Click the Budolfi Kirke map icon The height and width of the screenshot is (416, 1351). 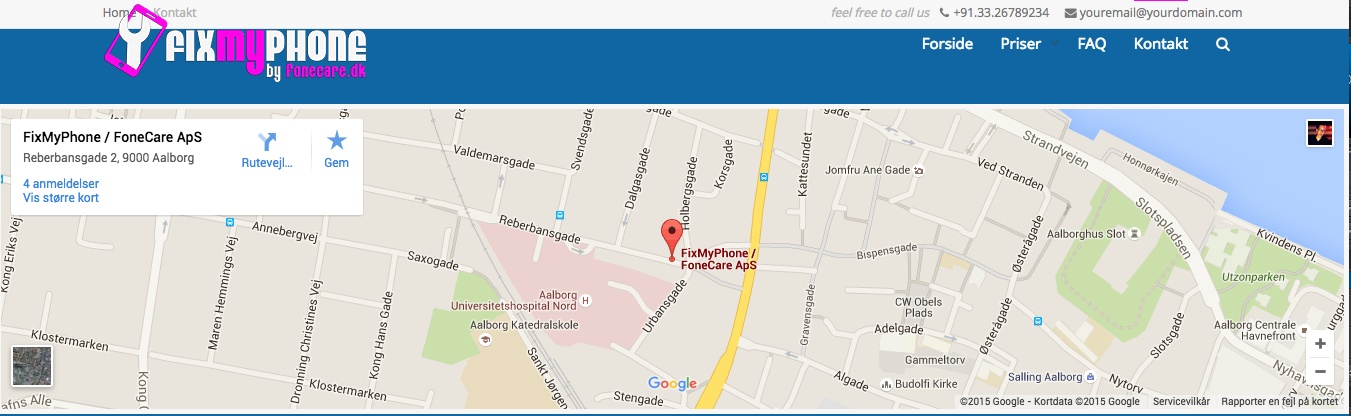pyautogui.click(x=886, y=384)
